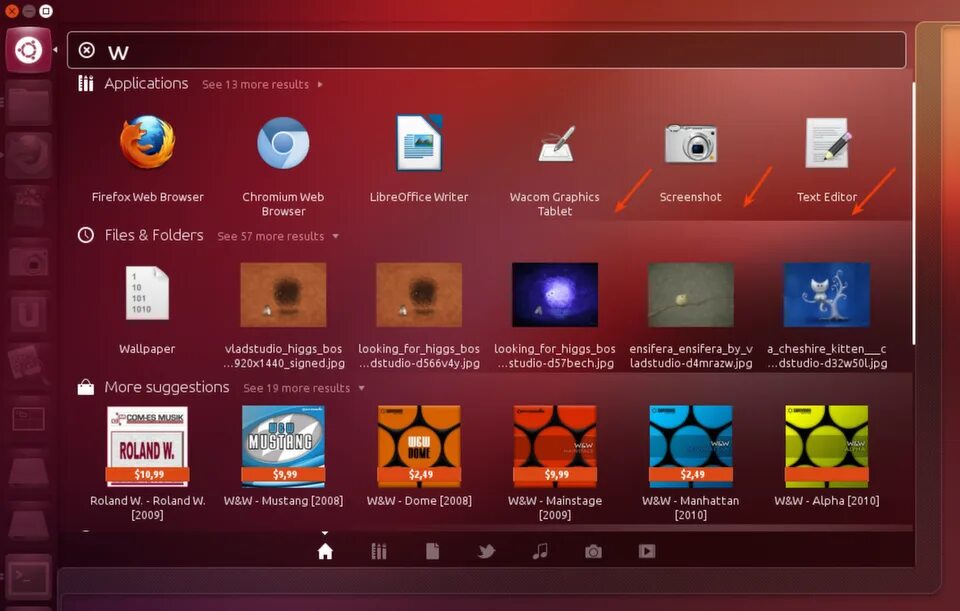Image resolution: width=960 pixels, height=611 pixels.
Task: Switch to the Video lens
Action: 647,552
